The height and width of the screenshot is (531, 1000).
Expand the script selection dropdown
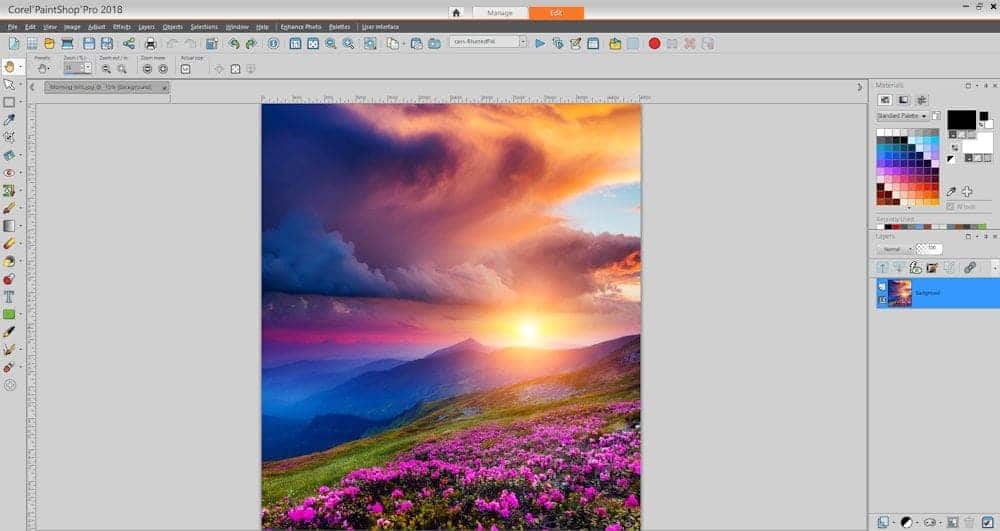[x=522, y=42]
